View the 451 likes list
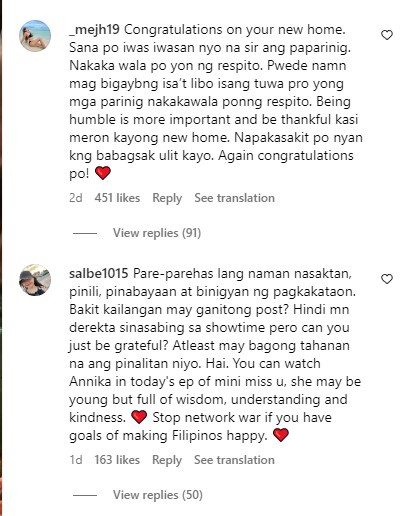 click(x=117, y=198)
